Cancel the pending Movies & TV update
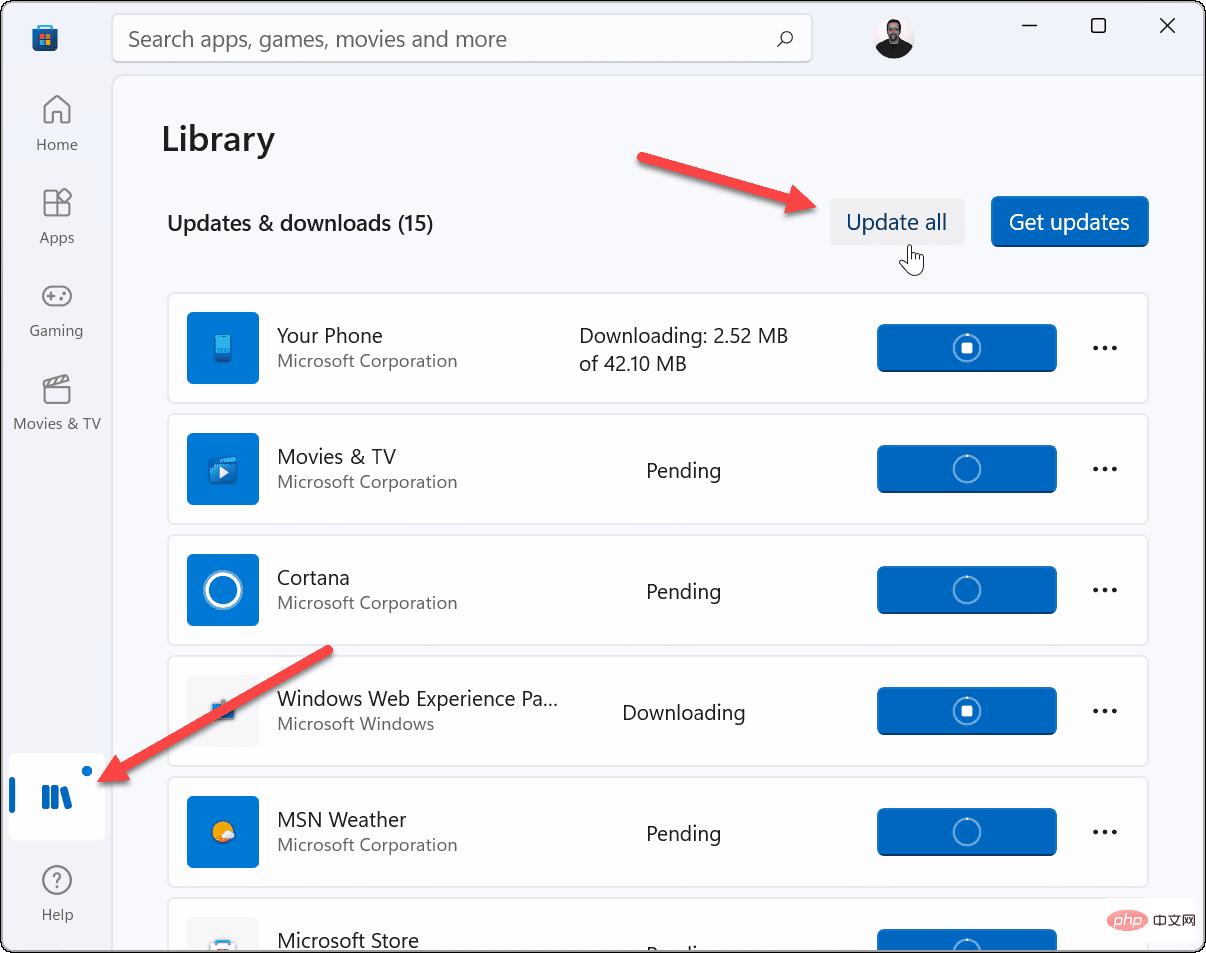Image resolution: width=1206 pixels, height=953 pixels. [967, 469]
